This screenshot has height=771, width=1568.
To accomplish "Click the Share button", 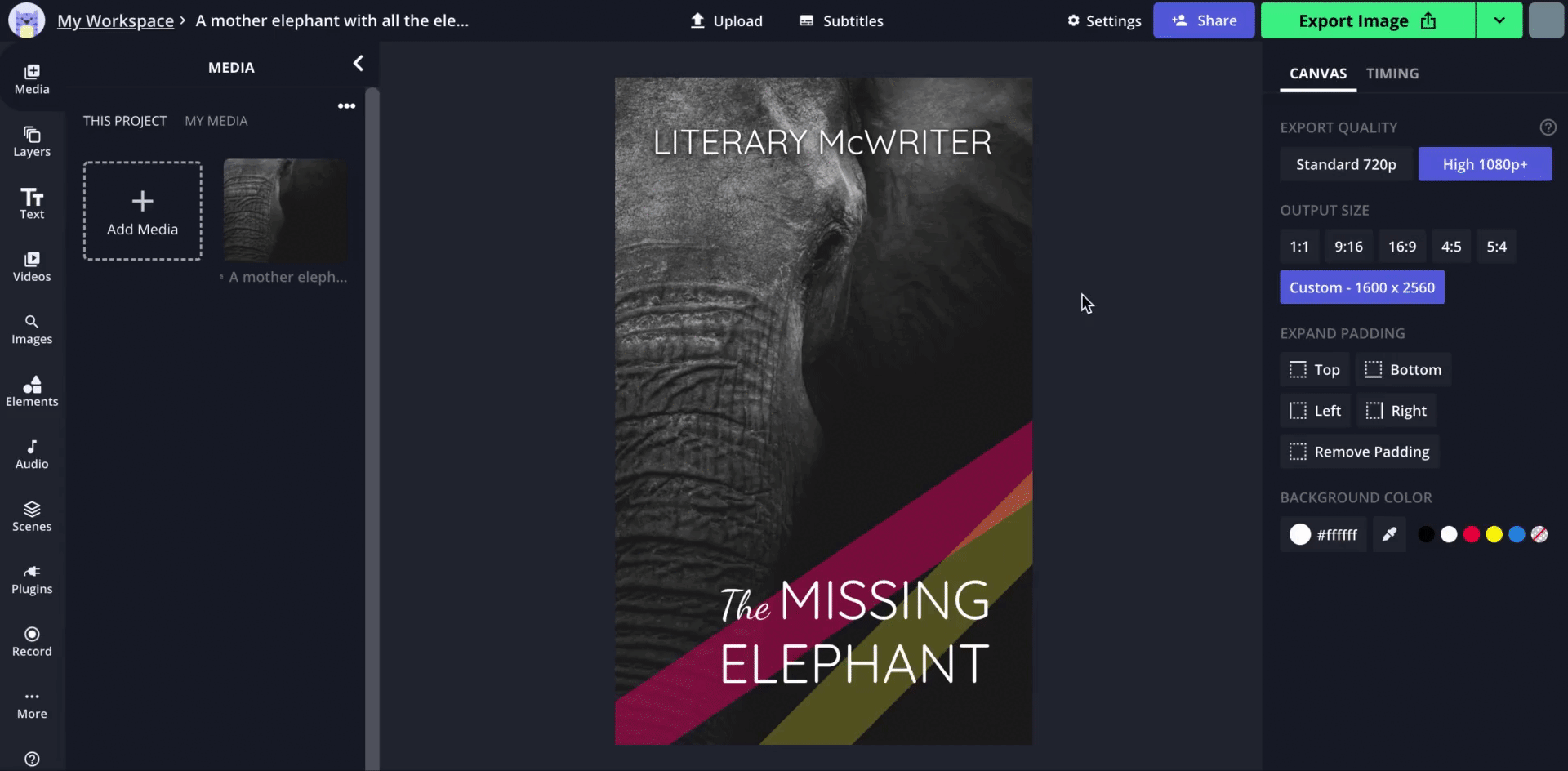I will pyautogui.click(x=1203, y=20).
